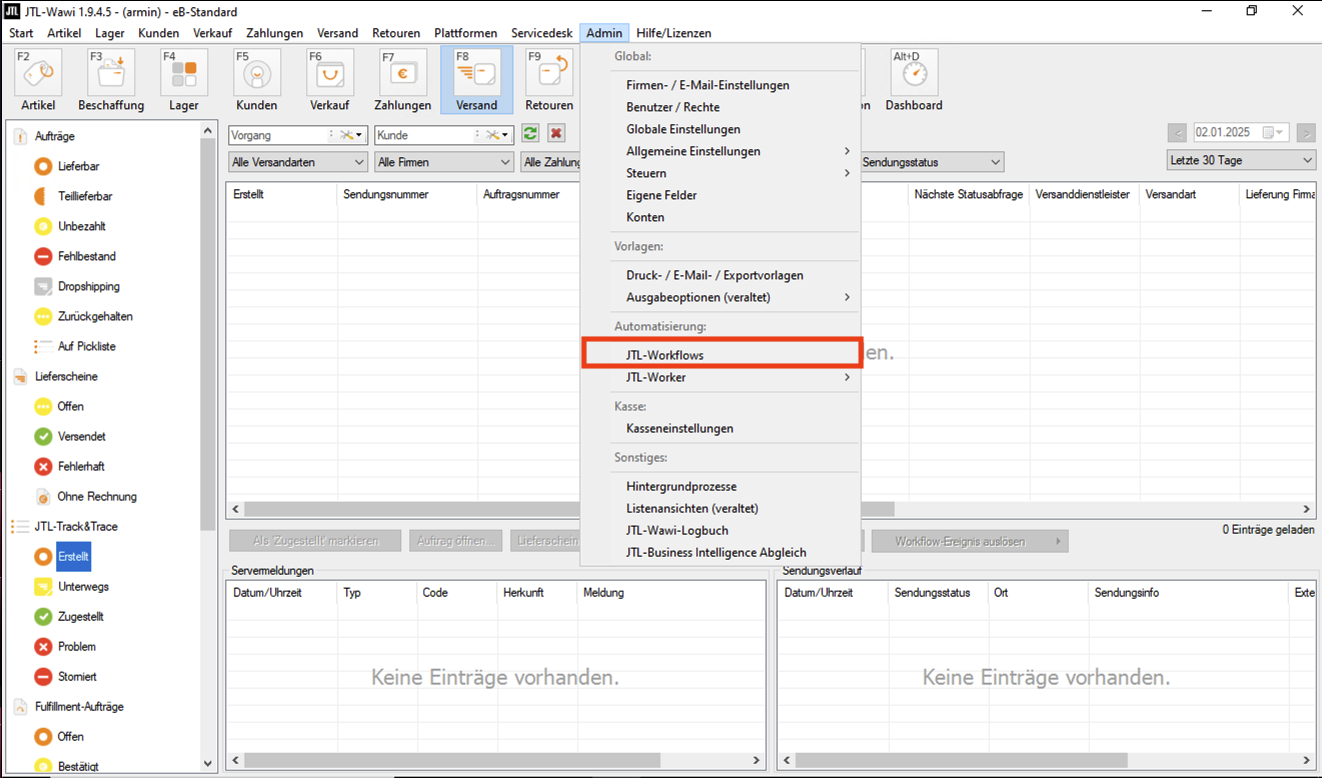Open the Letzte 30 Tage dropdown
The width and height of the screenshot is (1322, 778).
pyautogui.click(x=1241, y=161)
